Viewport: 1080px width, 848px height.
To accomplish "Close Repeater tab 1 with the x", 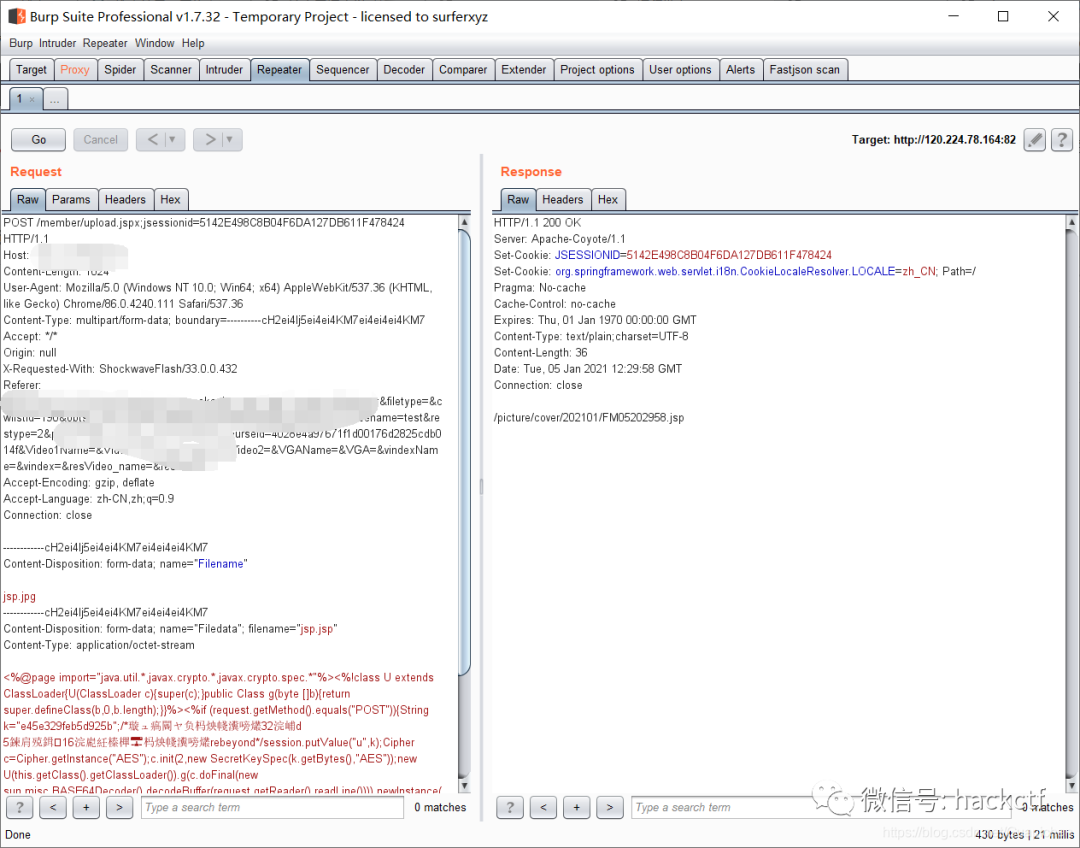I will 32,100.
